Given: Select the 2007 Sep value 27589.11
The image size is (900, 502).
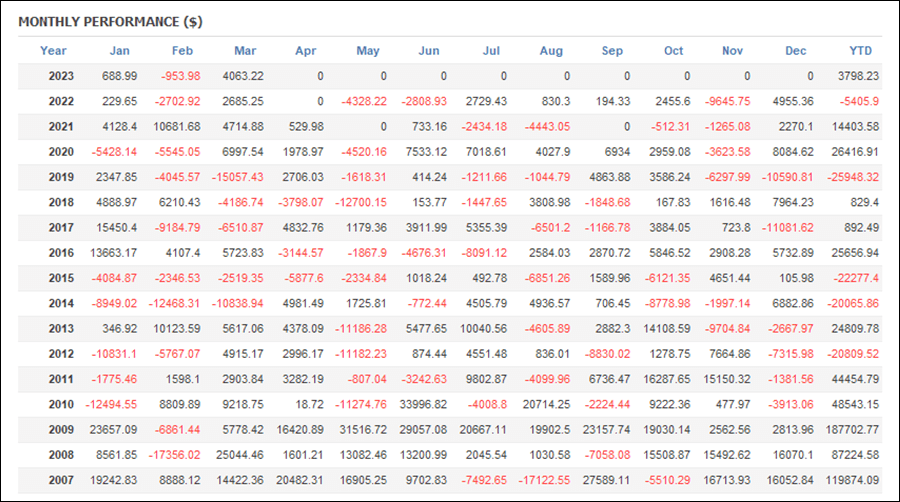Looking at the screenshot, I should click(x=606, y=480).
